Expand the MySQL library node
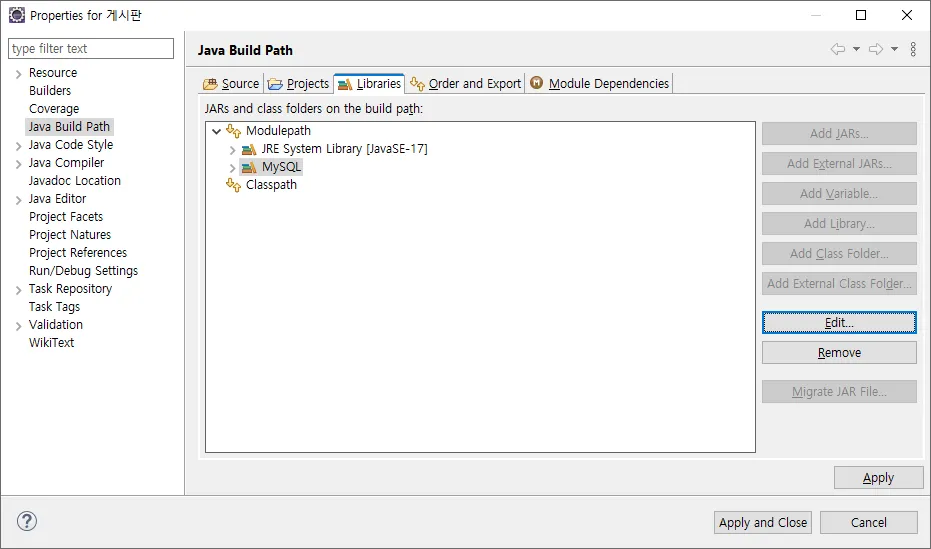This screenshot has height=549, width=931. pyautogui.click(x=232, y=167)
